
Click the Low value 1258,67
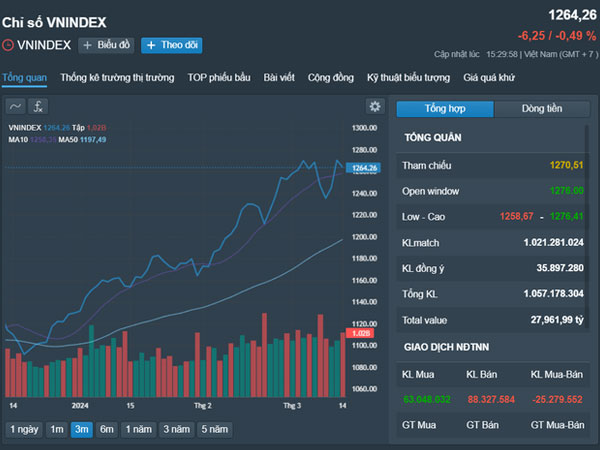[516, 216]
